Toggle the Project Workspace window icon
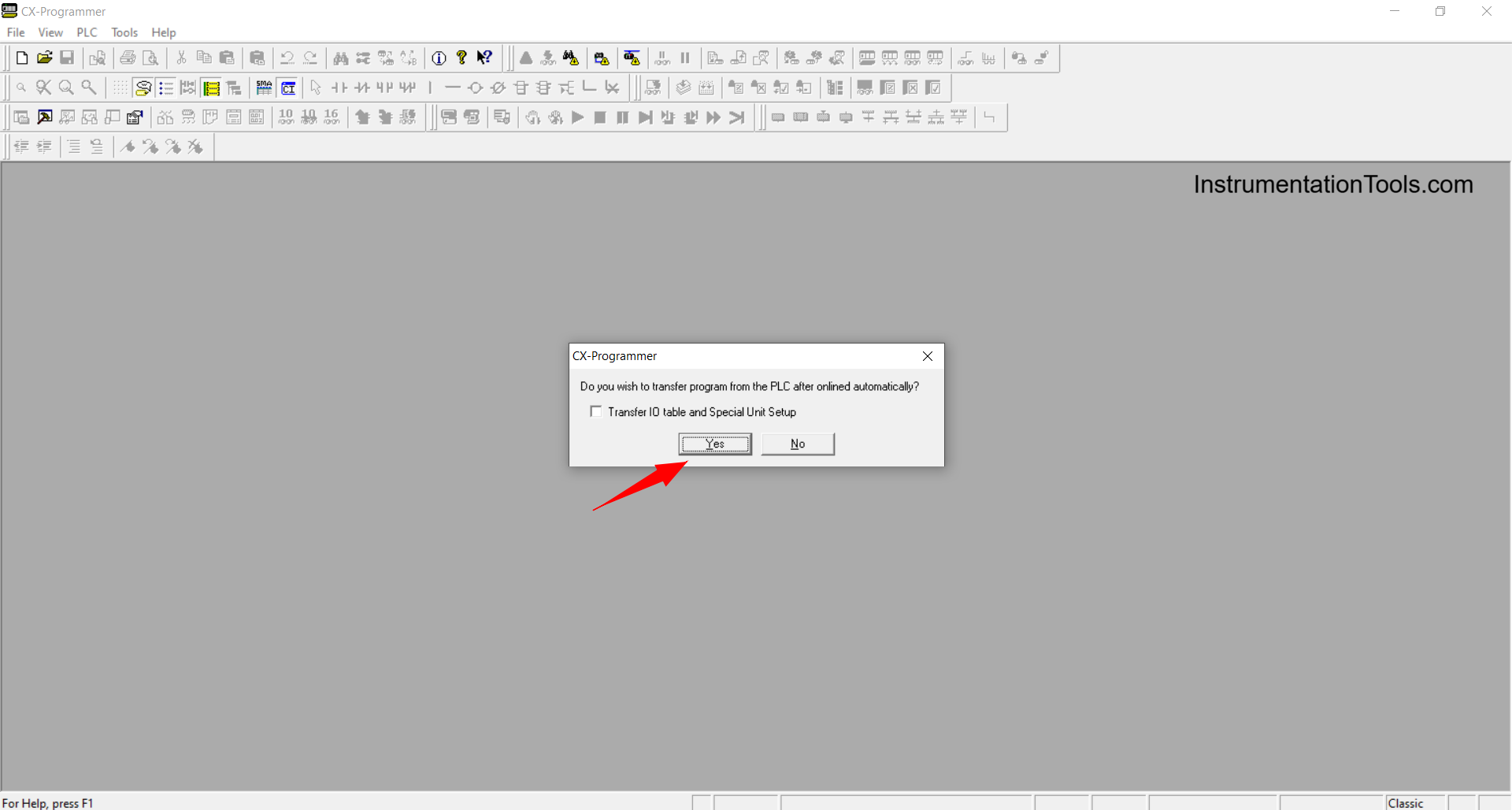Screen dimensions: 1512x810 (x=22, y=117)
